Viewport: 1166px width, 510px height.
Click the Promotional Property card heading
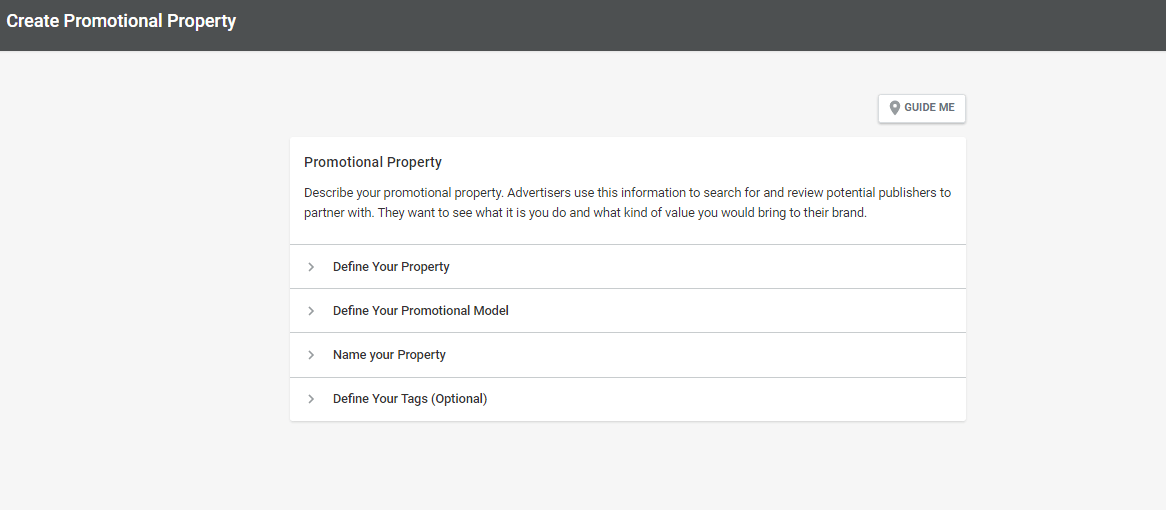(x=373, y=162)
